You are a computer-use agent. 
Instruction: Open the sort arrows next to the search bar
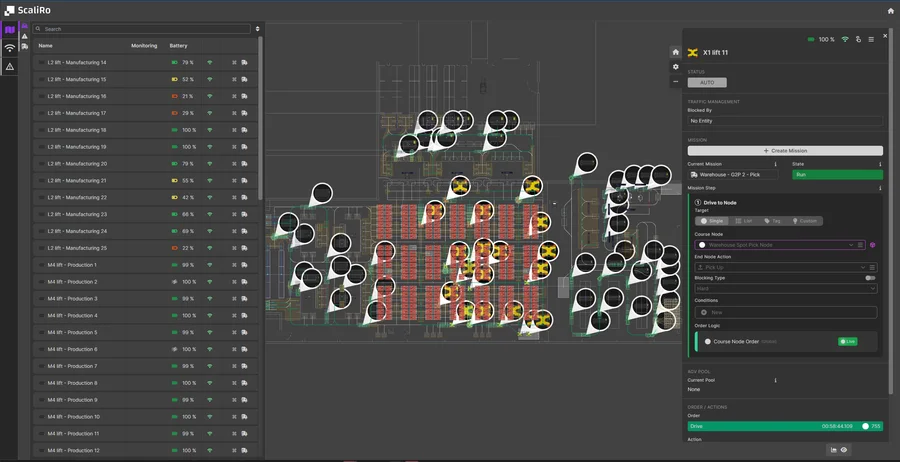(x=257, y=29)
